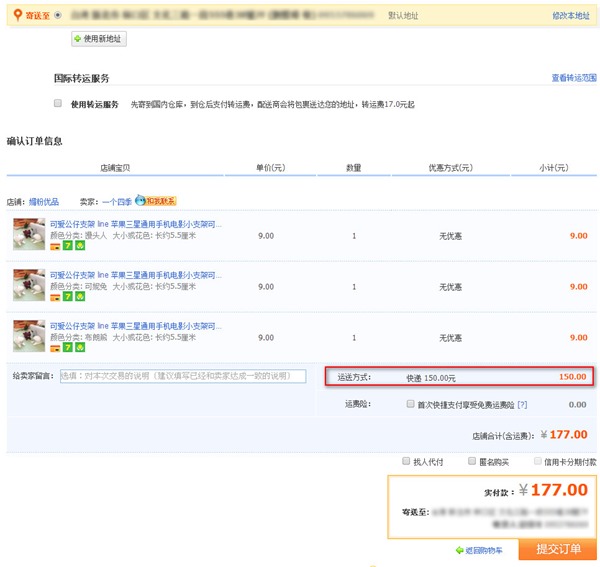Click credit card icon under 可妮兔 item
This screenshot has width=600, height=567.
coord(55,297)
